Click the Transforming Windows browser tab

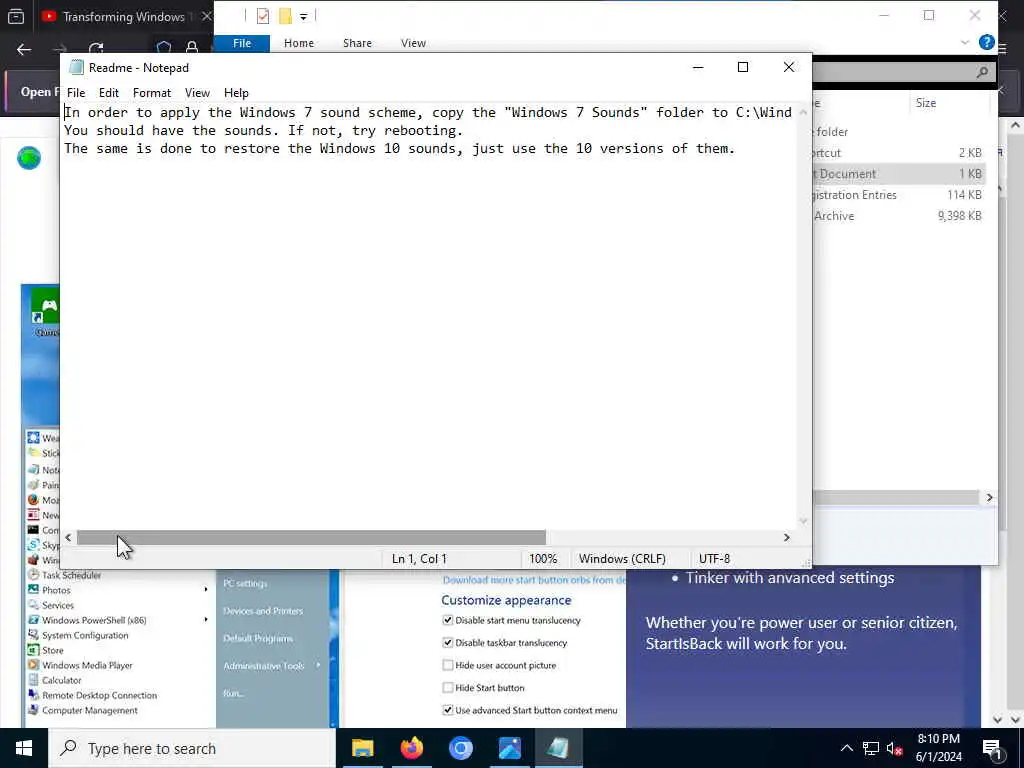tap(123, 17)
